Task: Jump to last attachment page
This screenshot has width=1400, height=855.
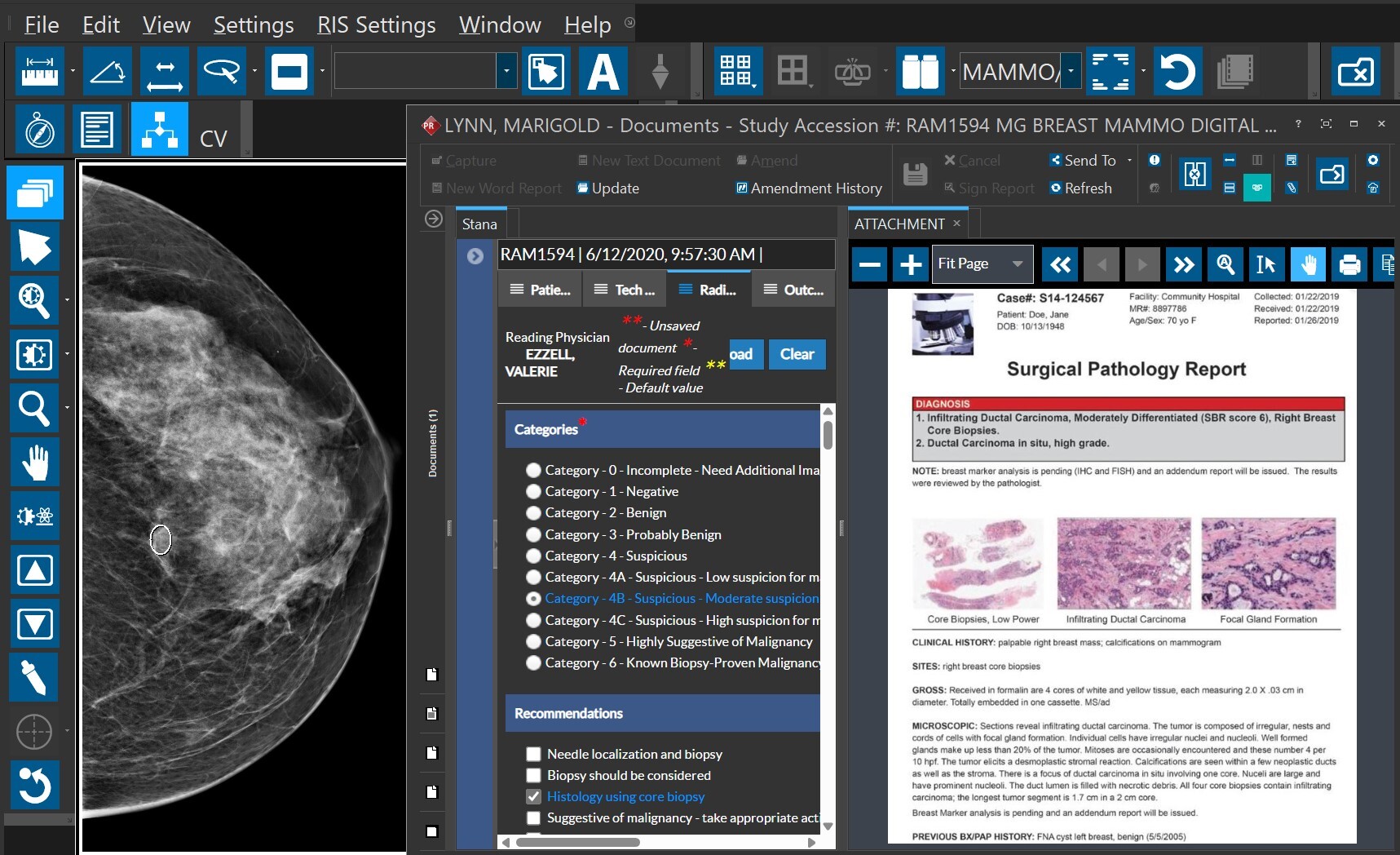Action: point(1184,264)
